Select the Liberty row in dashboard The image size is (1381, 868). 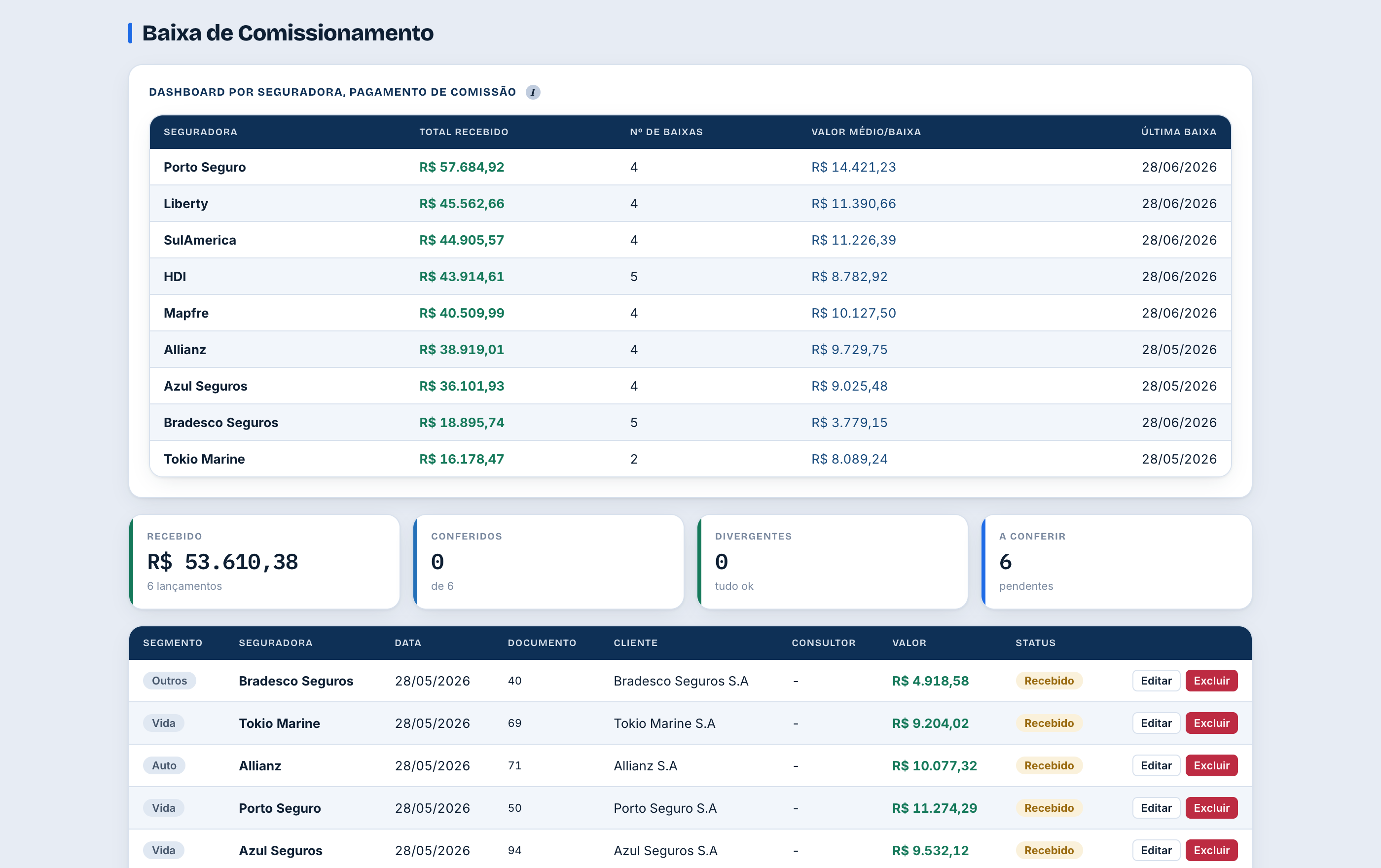click(x=690, y=204)
